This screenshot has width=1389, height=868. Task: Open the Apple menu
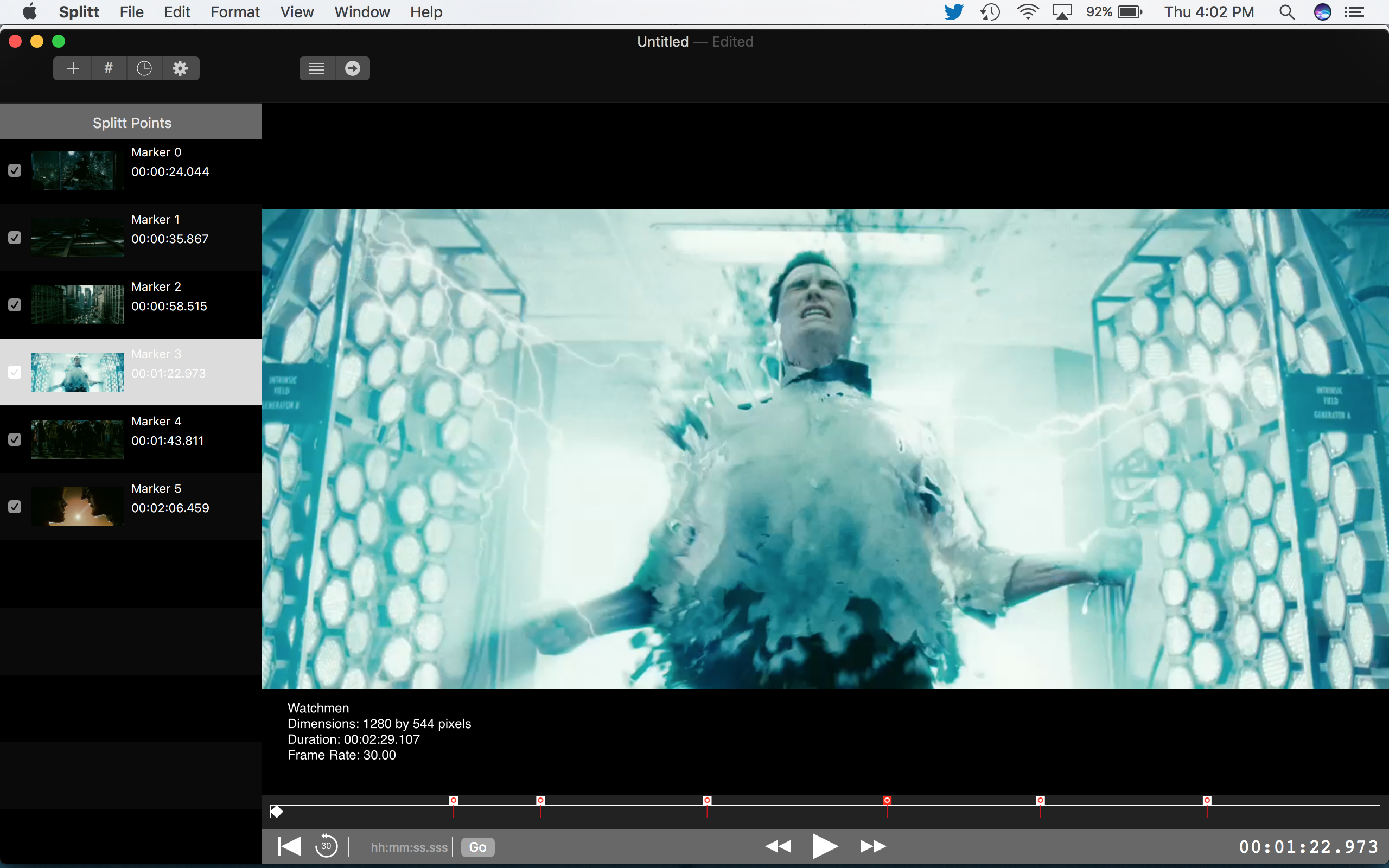click(x=30, y=11)
